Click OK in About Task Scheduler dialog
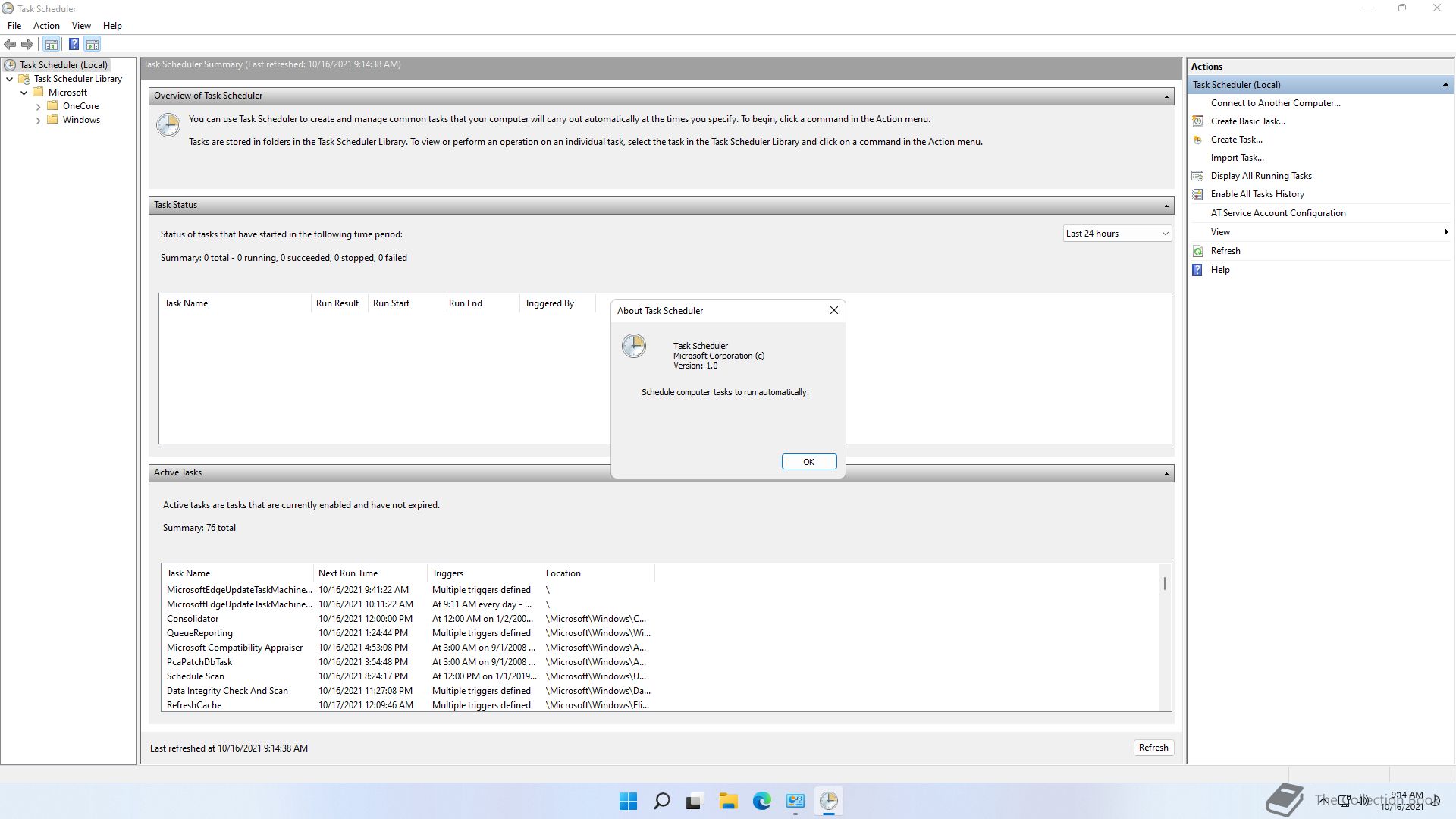Image resolution: width=1456 pixels, height=819 pixels. pyautogui.click(x=808, y=462)
